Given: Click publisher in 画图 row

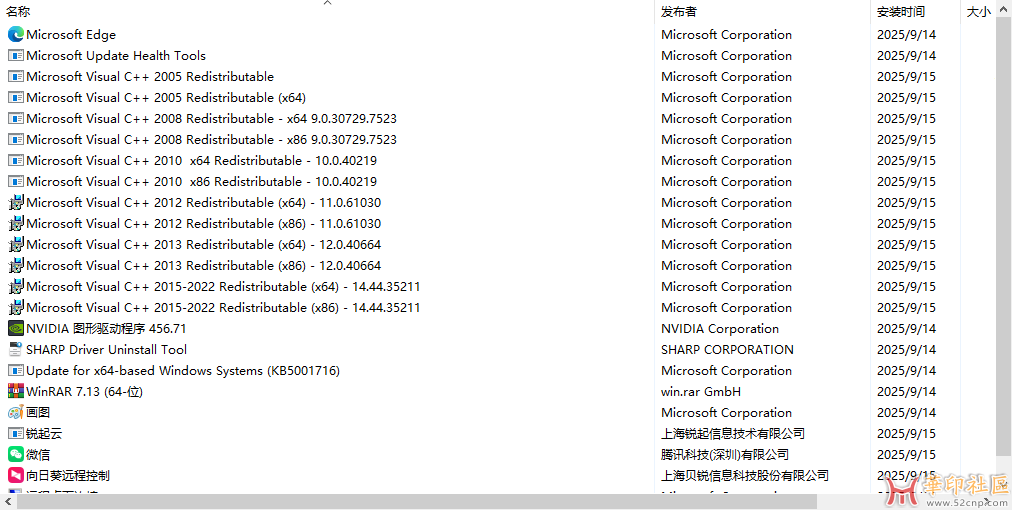Looking at the screenshot, I should pos(726,413).
